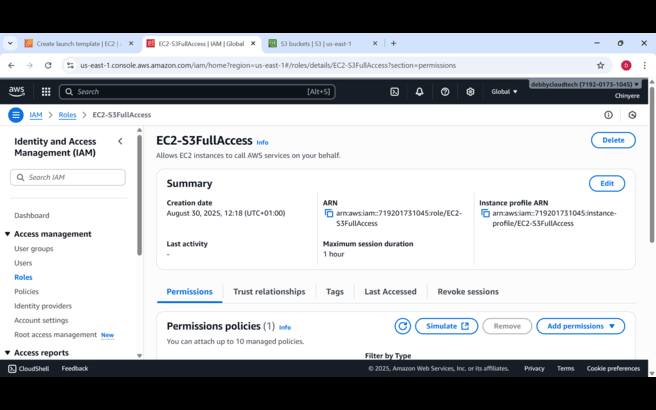
Task: Click the Simulate button
Action: (446, 326)
